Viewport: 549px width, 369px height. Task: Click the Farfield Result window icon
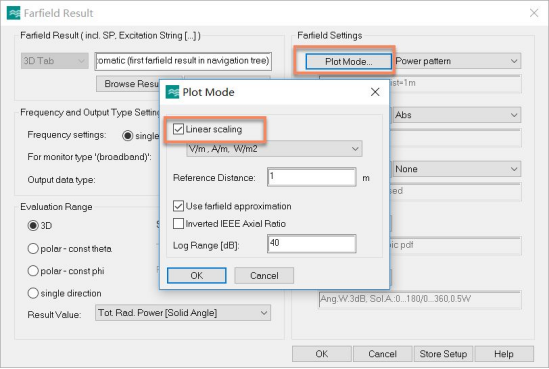(x=13, y=13)
